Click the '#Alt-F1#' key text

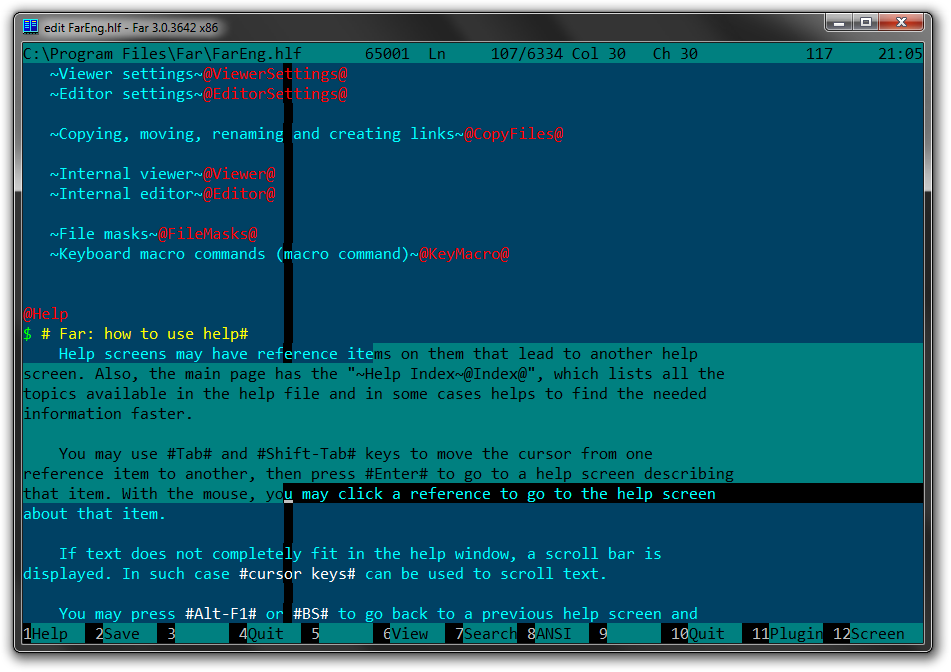pos(221,614)
